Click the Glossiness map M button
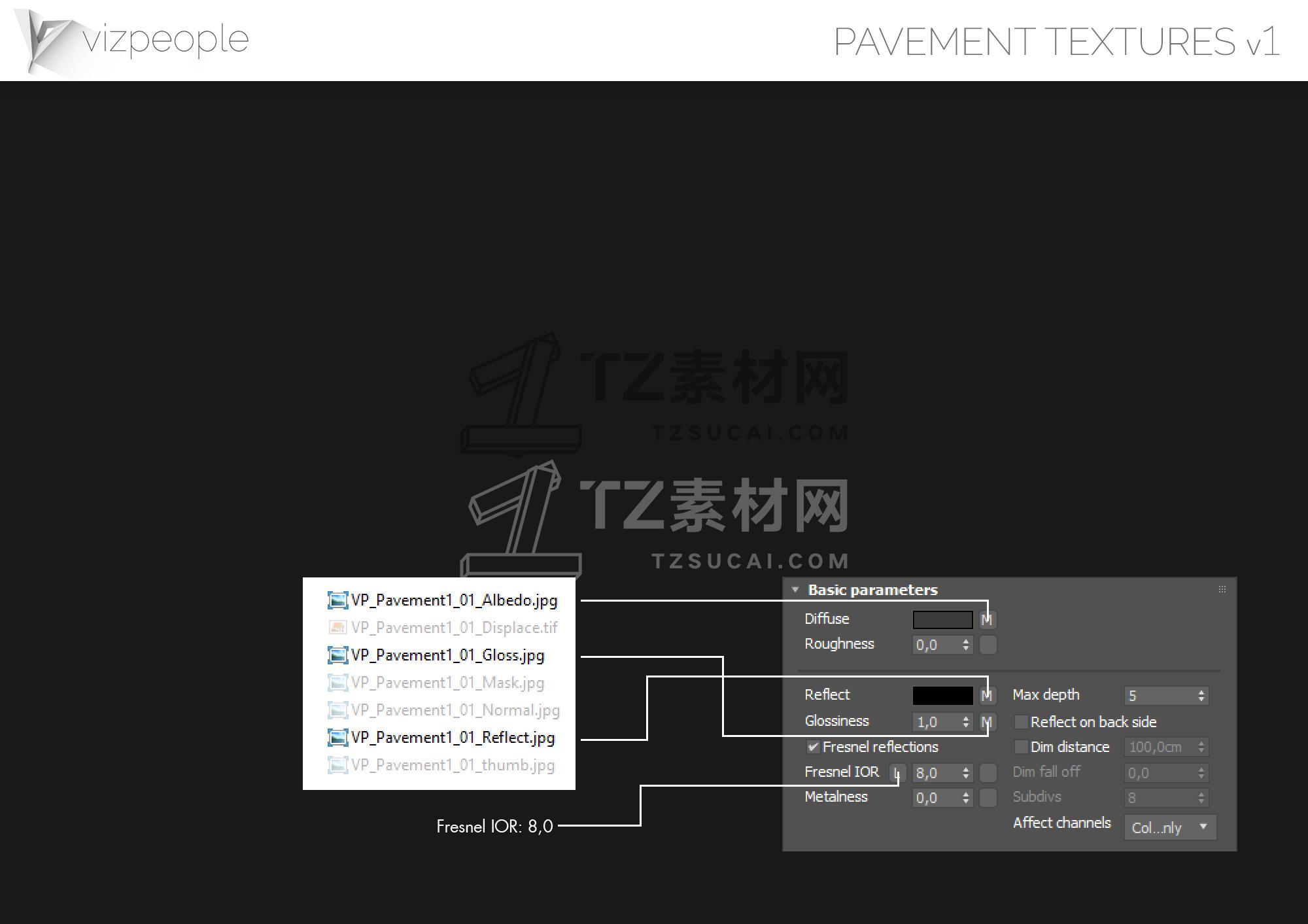 tap(988, 722)
